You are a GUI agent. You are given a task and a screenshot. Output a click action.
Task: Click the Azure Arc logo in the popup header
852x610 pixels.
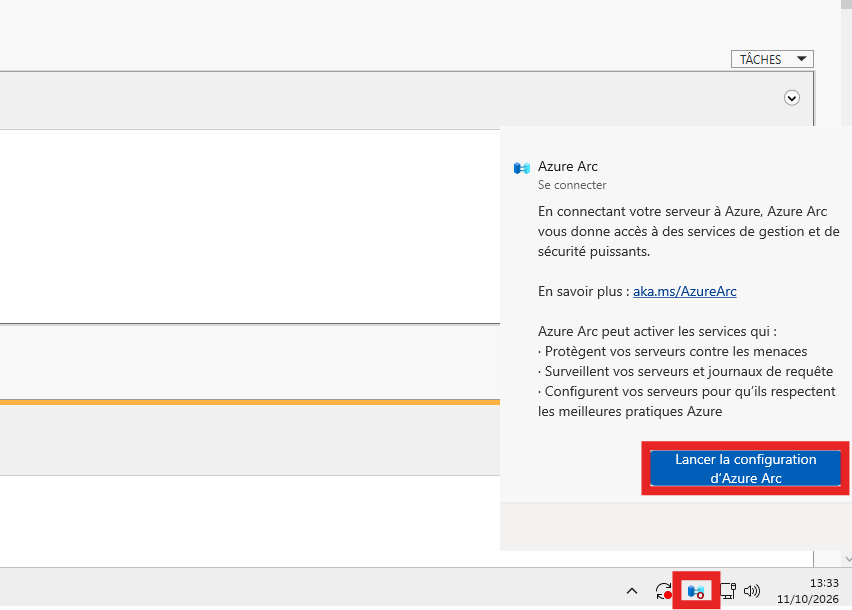[522, 168]
